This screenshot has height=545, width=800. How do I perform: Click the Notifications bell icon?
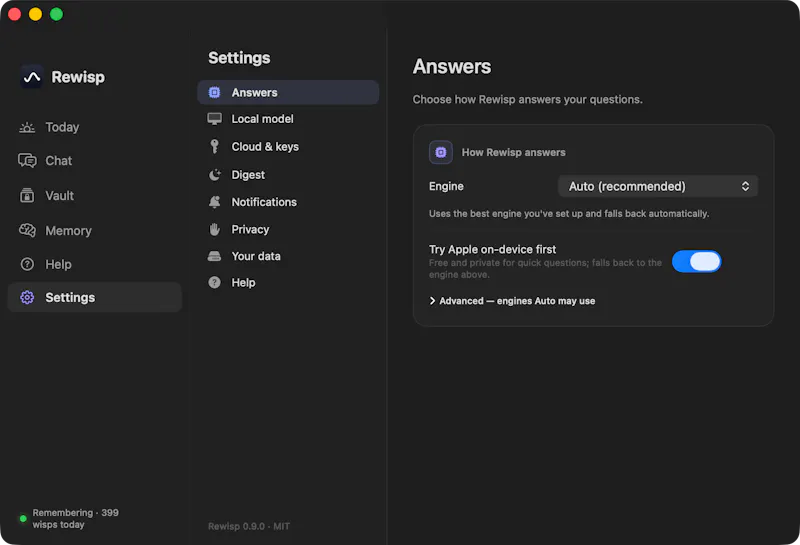tap(215, 202)
